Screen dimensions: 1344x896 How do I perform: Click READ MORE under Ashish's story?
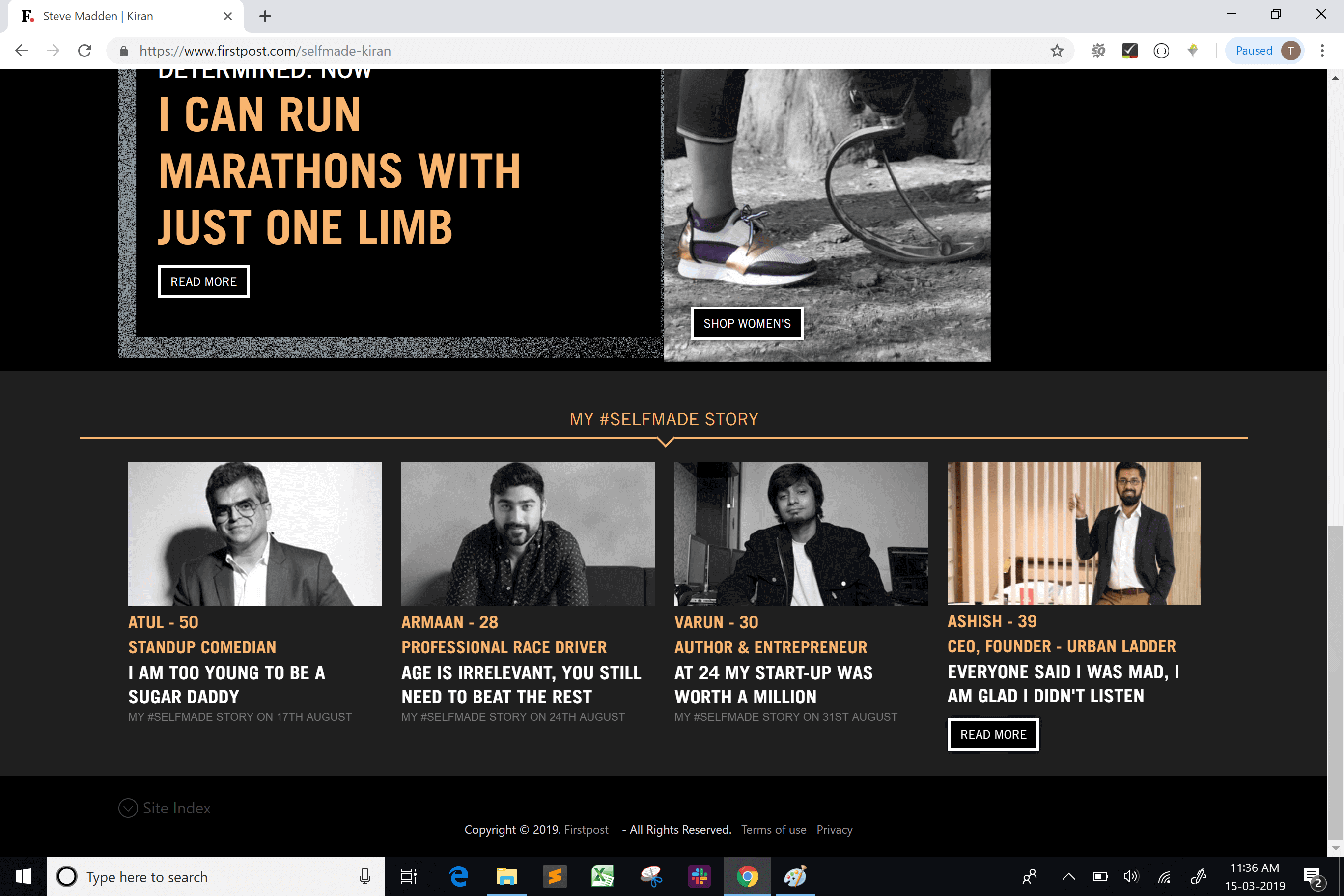(x=993, y=734)
